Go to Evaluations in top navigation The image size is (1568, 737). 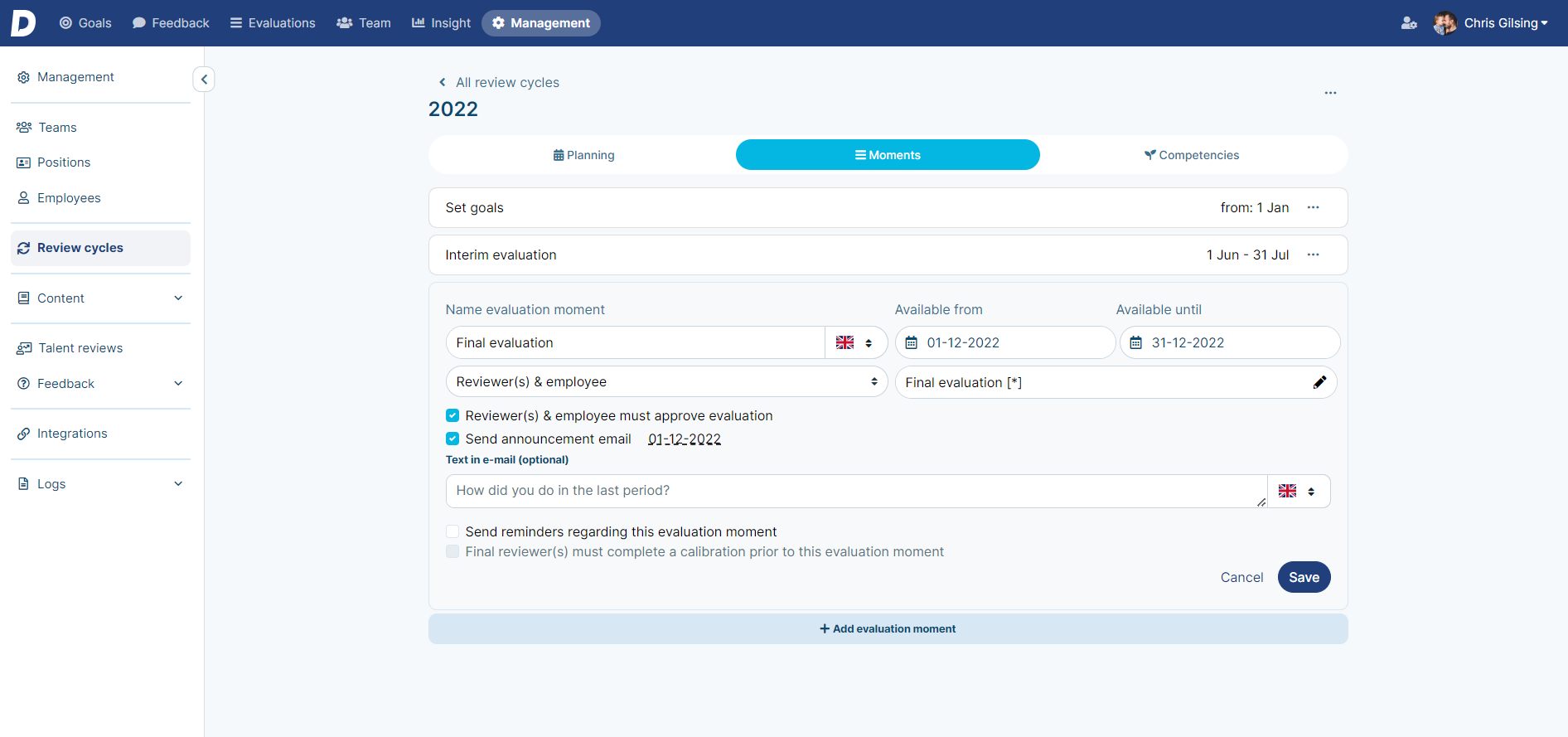(273, 23)
